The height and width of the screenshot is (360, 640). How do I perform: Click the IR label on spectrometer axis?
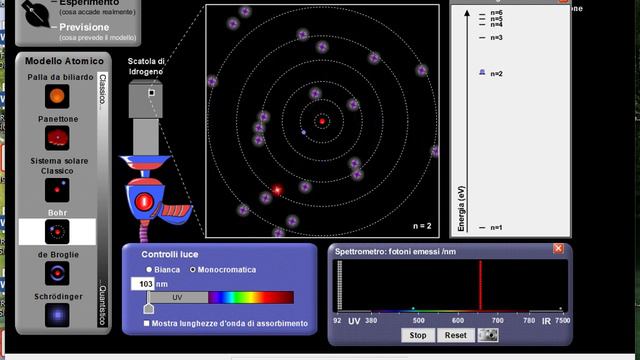pyautogui.click(x=546, y=321)
